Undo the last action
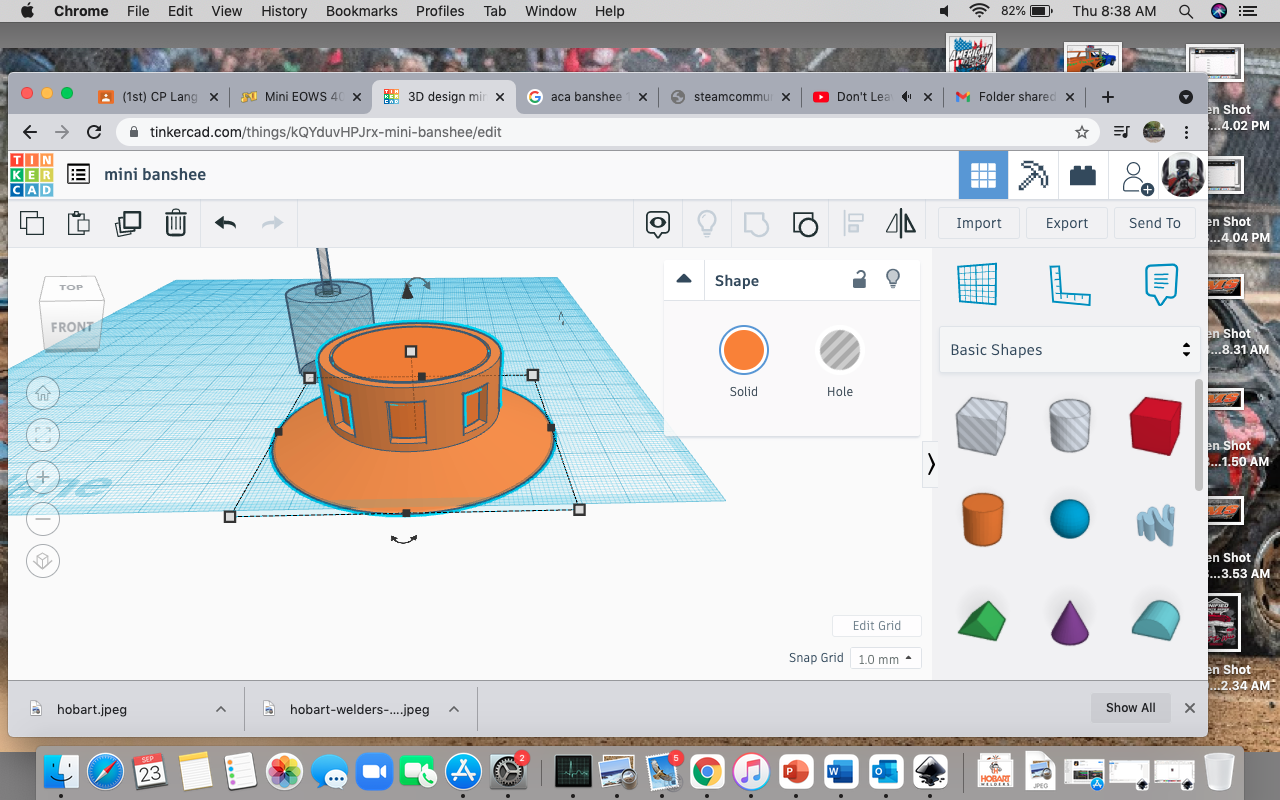 [225, 223]
